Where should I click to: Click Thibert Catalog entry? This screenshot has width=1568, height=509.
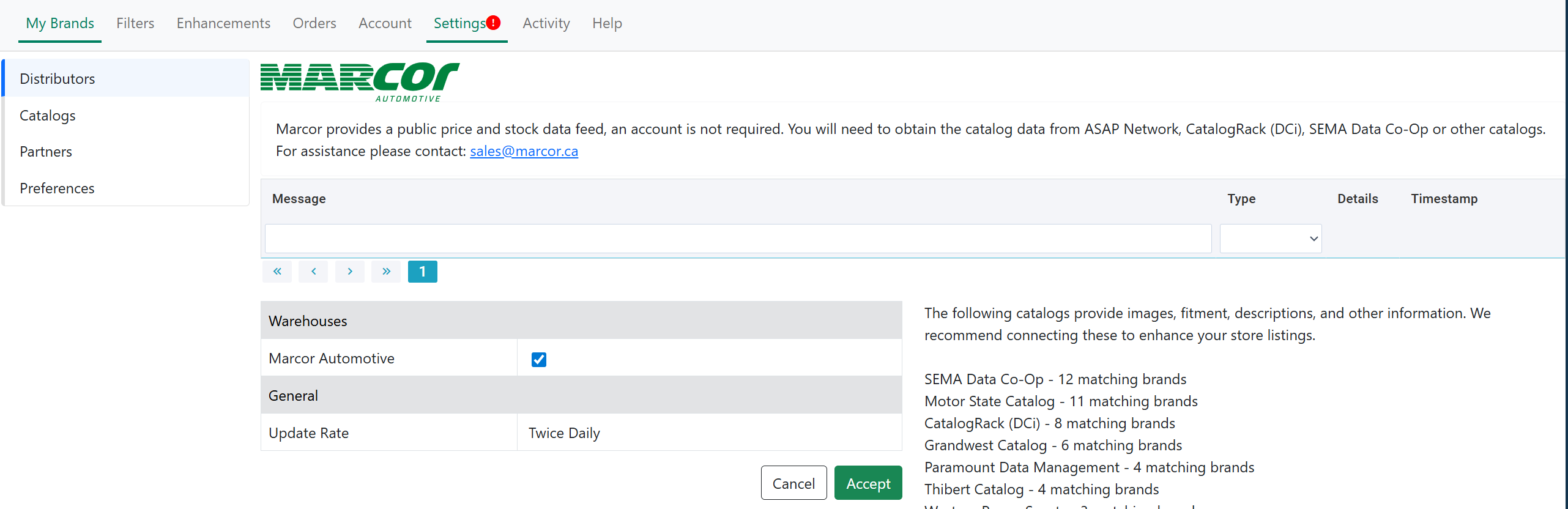(1041, 489)
